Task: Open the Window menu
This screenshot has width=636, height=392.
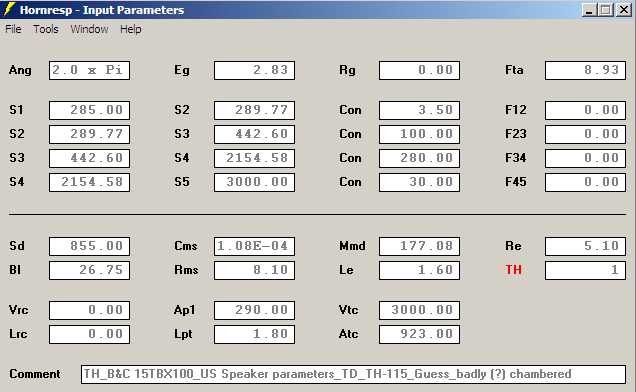Action: tap(89, 29)
